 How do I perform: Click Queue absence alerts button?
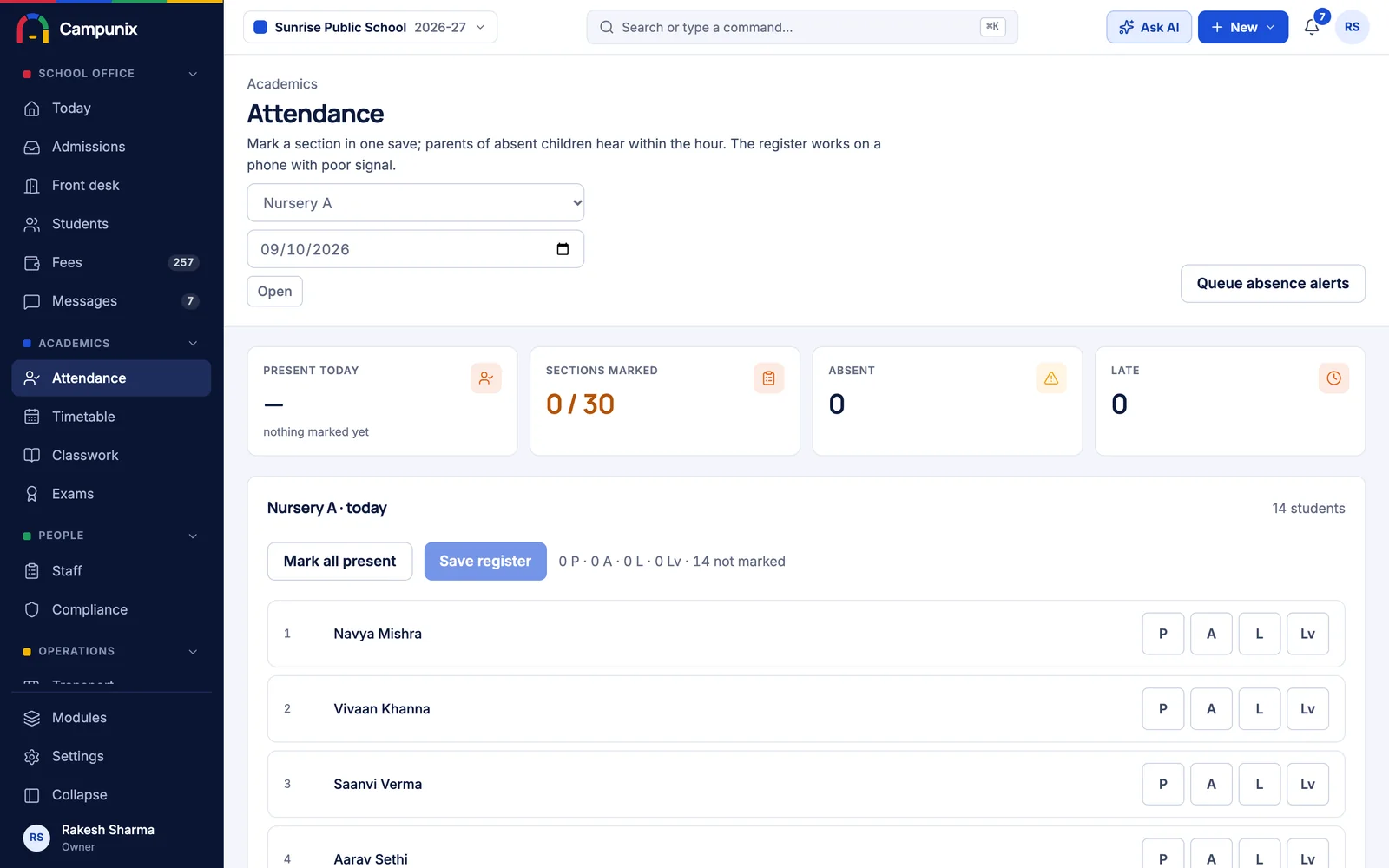point(1273,284)
